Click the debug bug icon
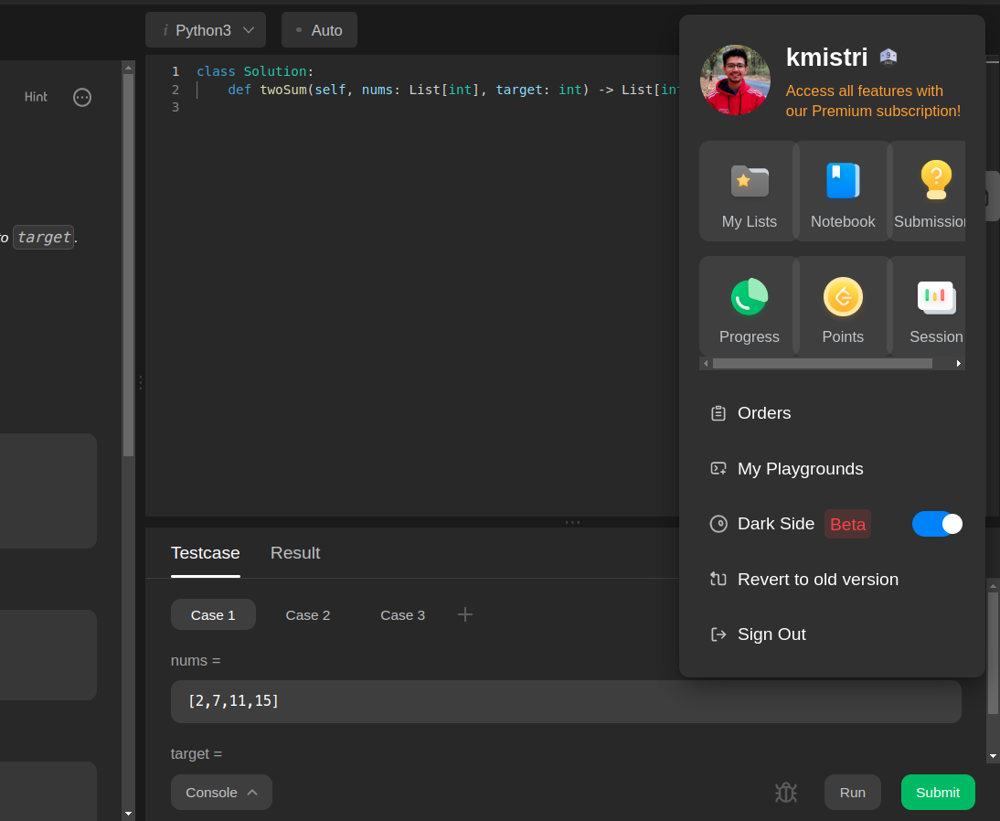Image resolution: width=1000 pixels, height=821 pixels. click(786, 792)
